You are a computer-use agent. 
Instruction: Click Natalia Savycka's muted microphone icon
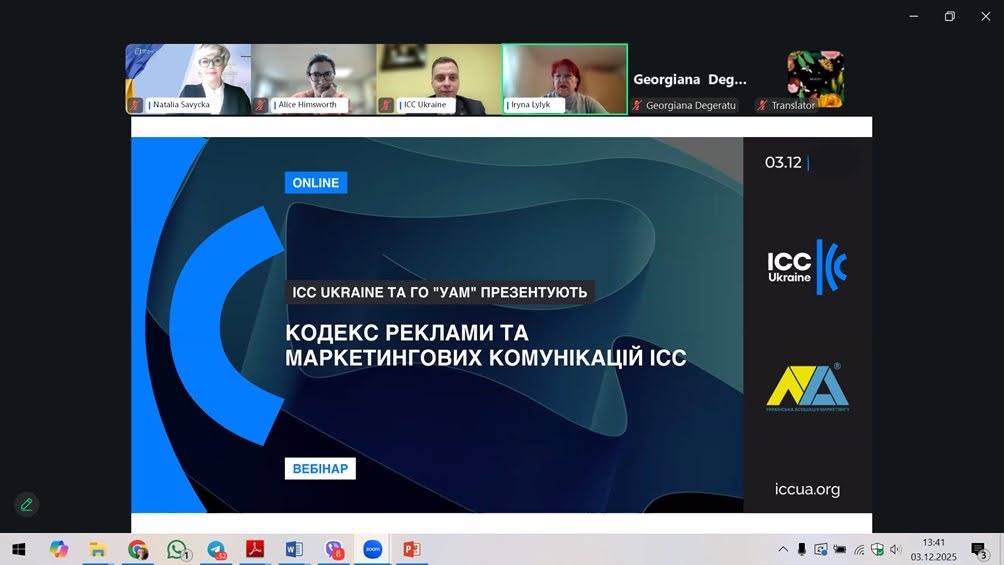(135, 104)
